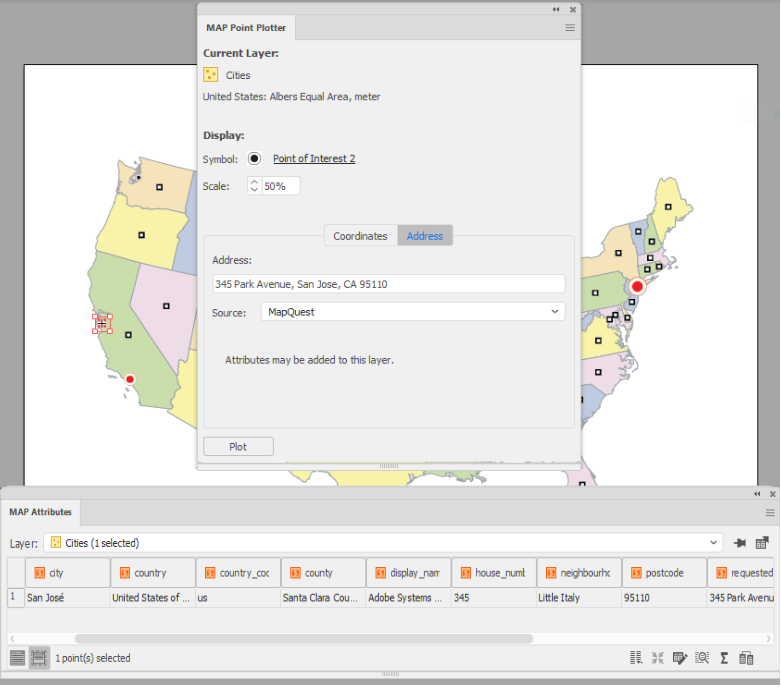The height and width of the screenshot is (690, 781).
Task: Click the city column header
Action: point(67,573)
